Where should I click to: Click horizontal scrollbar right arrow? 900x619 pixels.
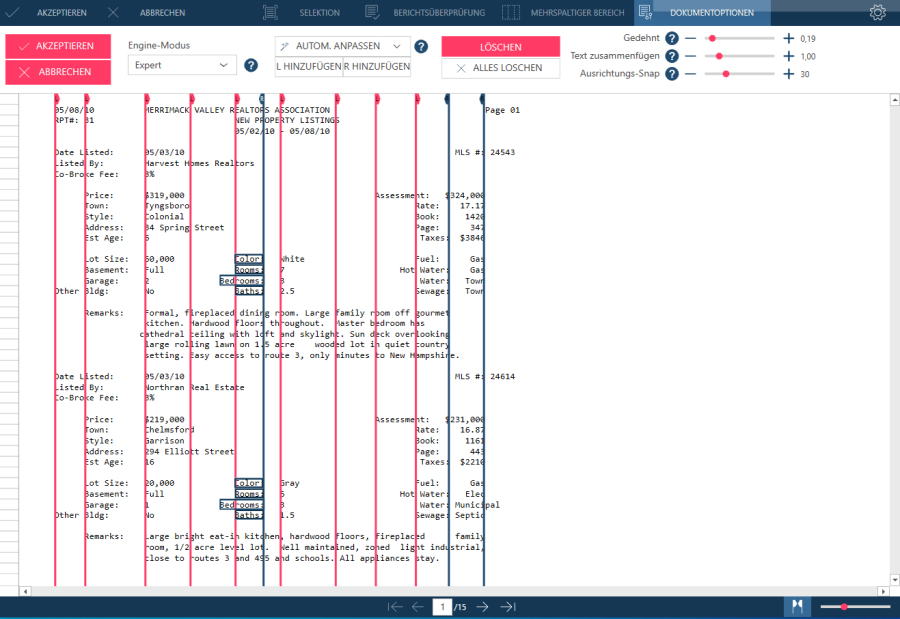coord(883,591)
